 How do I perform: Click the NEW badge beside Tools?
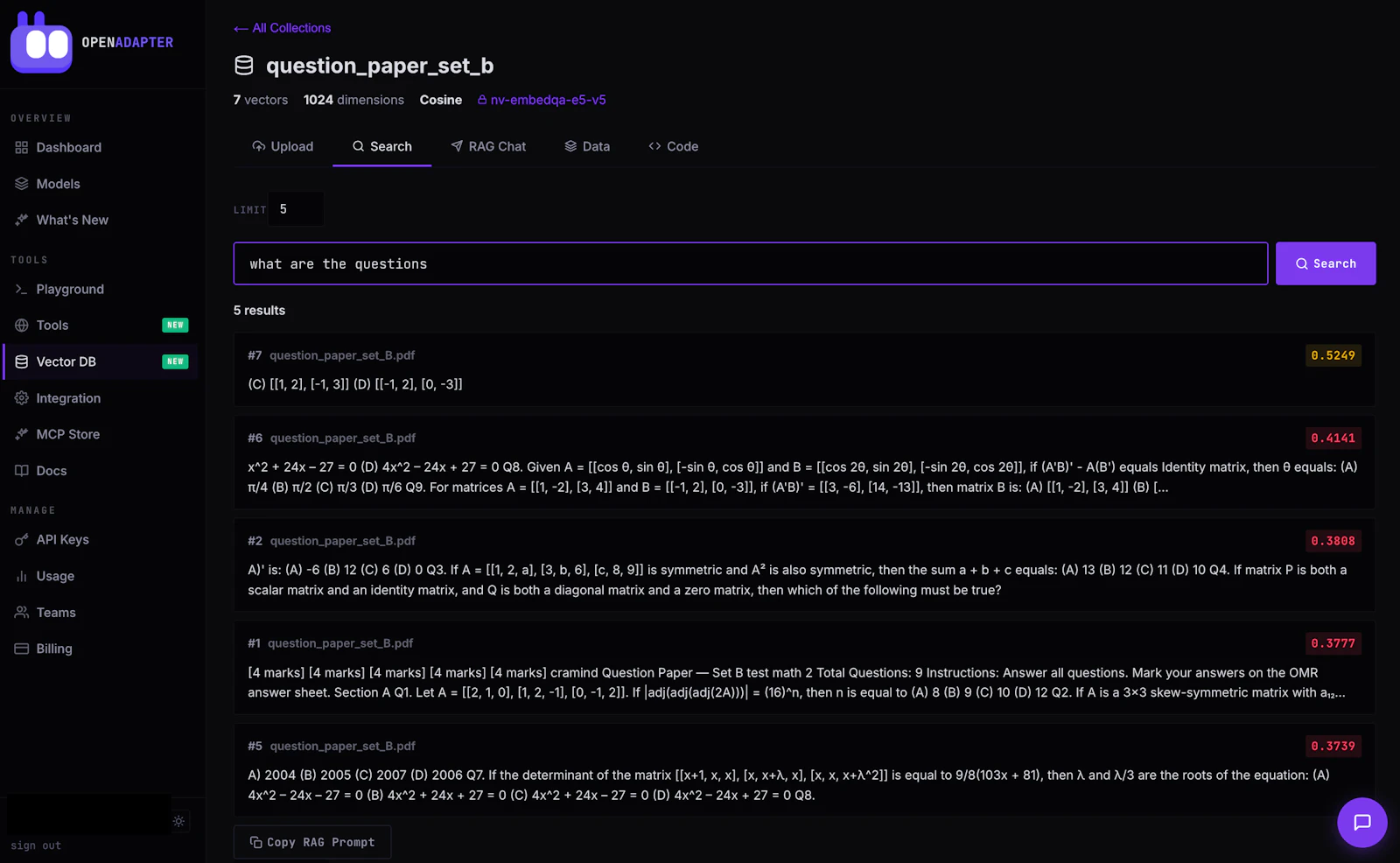[175, 325]
